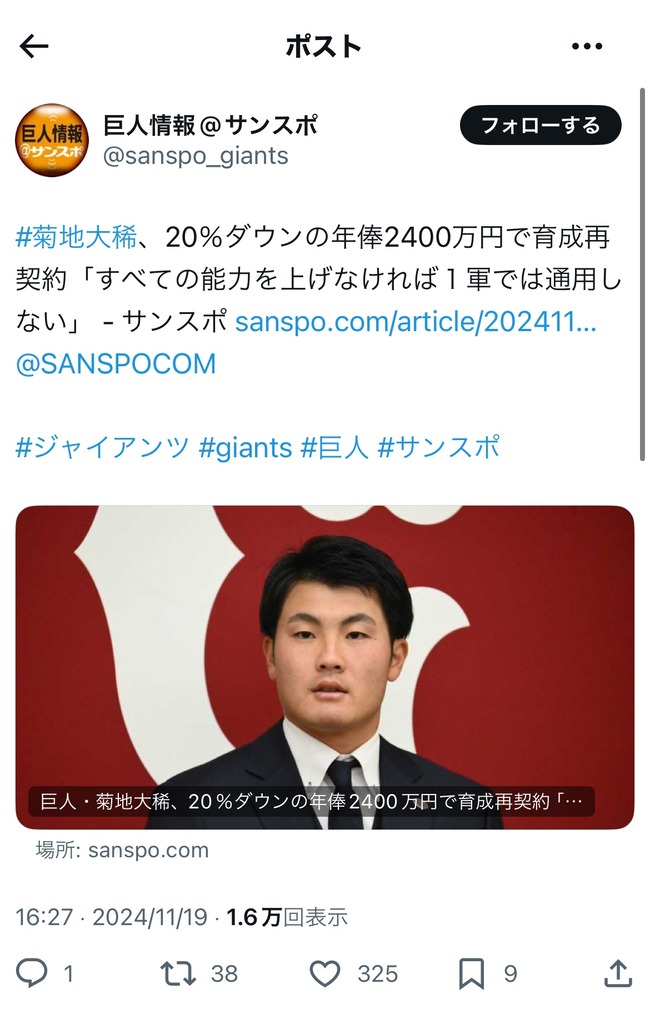Open the #菊地大稀 hashtag
This screenshot has width=650, height=1019.
pos(76,238)
